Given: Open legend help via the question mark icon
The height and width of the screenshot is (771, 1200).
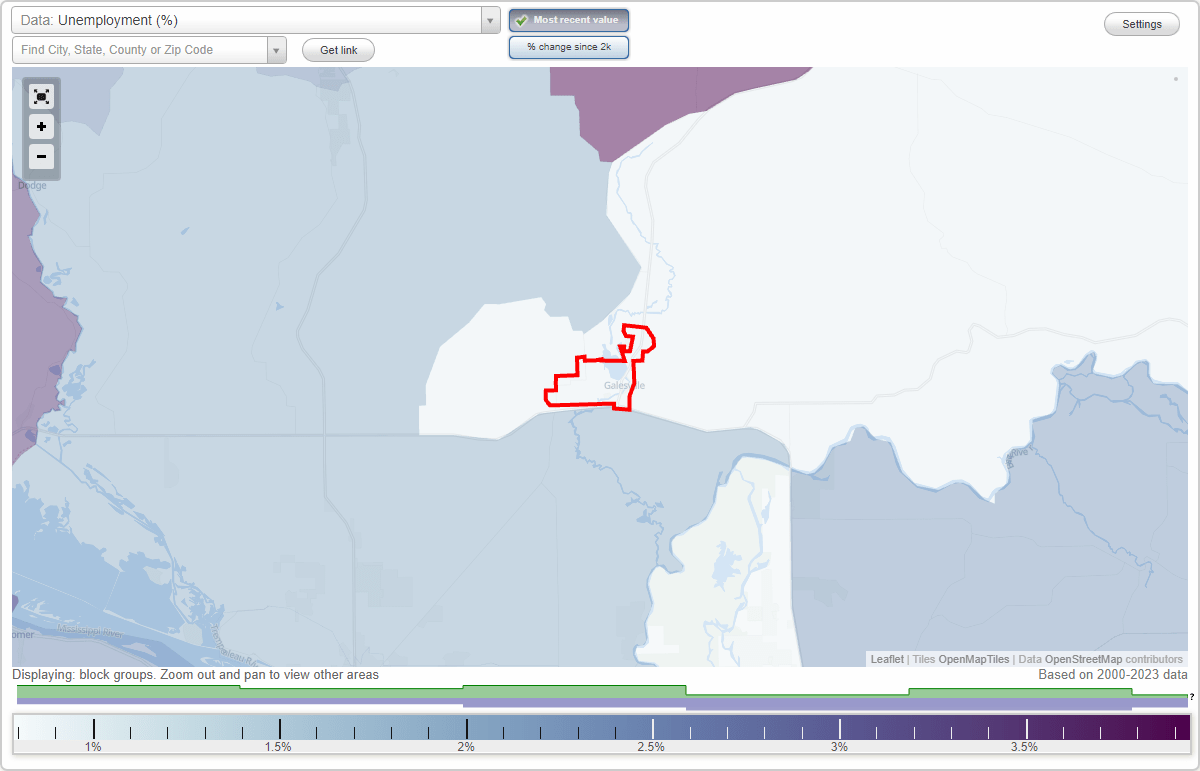Looking at the screenshot, I should [1193, 699].
